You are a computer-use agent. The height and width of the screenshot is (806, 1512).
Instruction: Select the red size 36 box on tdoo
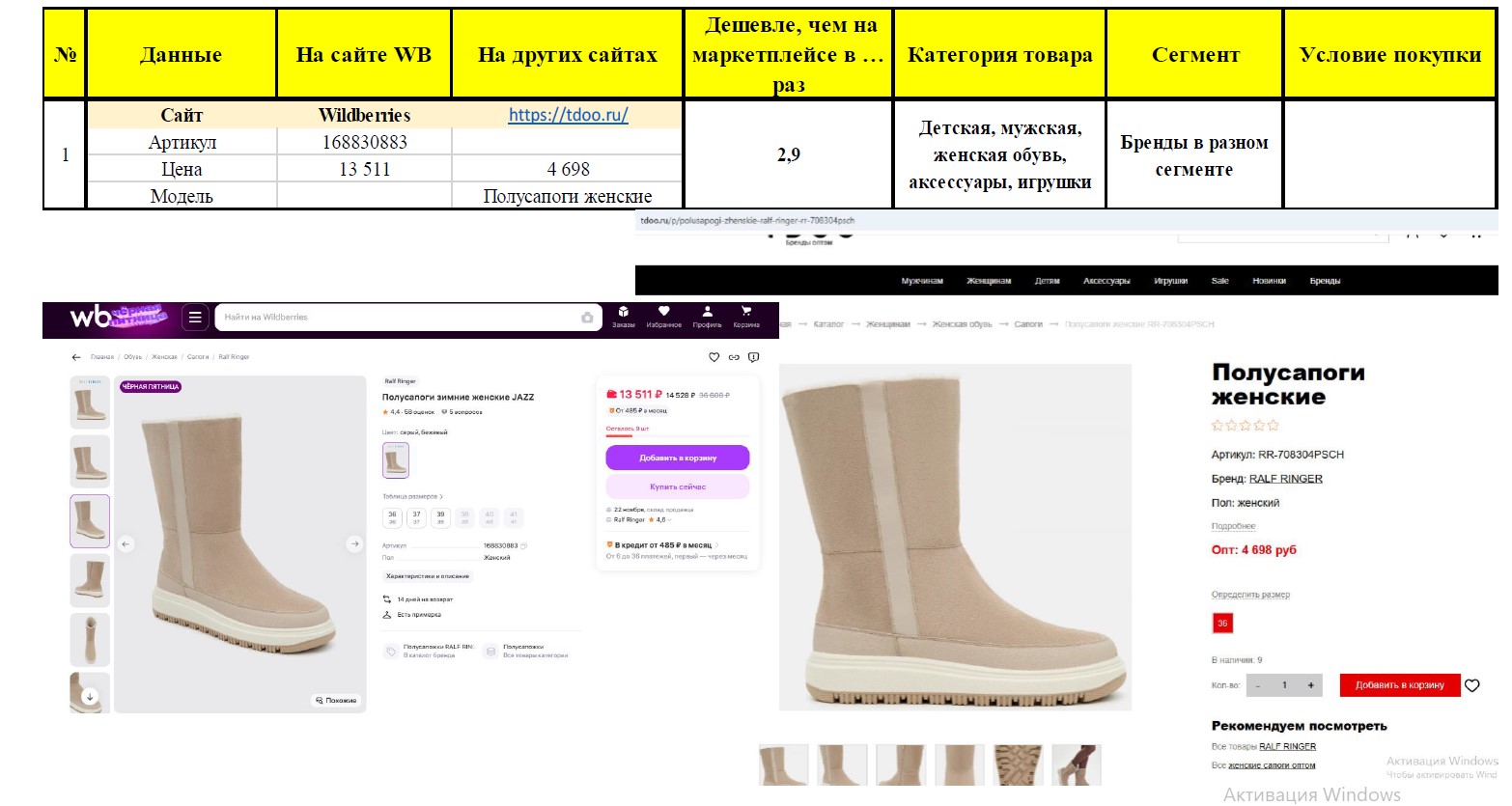tap(1222, 624)
